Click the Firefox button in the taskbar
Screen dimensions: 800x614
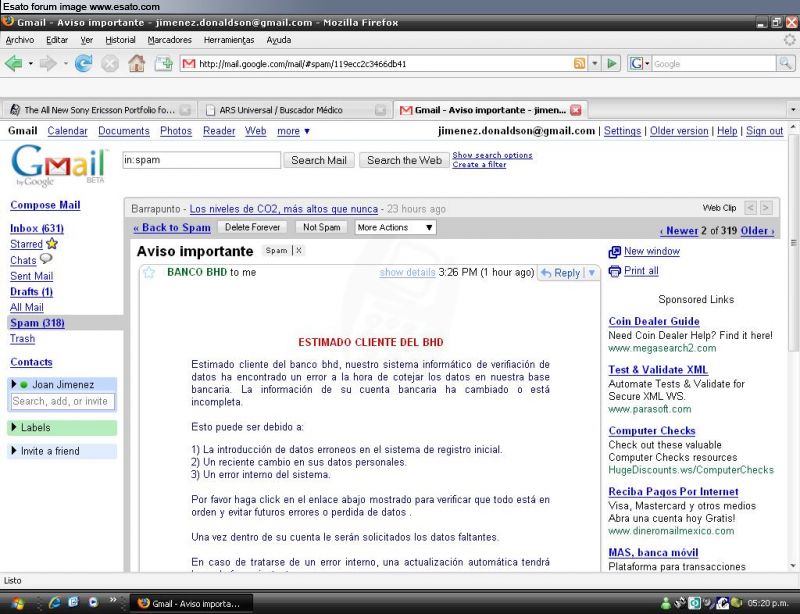(191, 603)
